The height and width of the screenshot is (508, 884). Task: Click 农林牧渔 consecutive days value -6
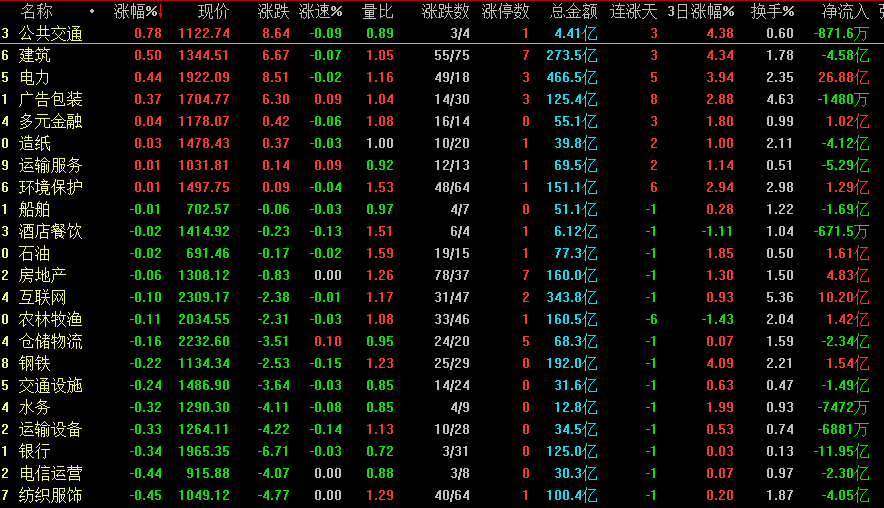651,319
